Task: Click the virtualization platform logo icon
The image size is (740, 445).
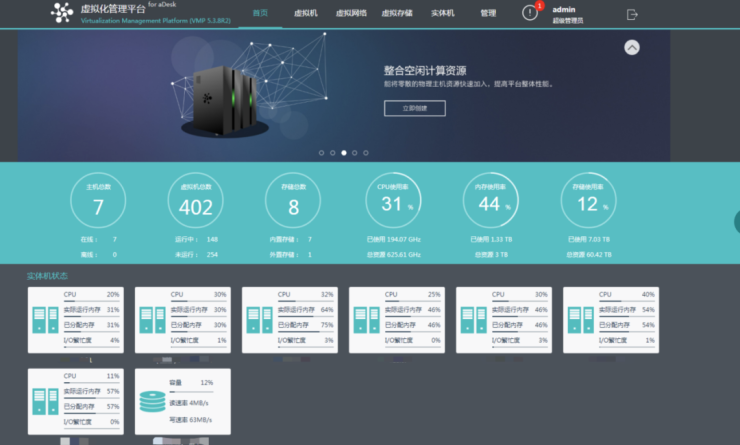Action: click(x=62, y=13)
